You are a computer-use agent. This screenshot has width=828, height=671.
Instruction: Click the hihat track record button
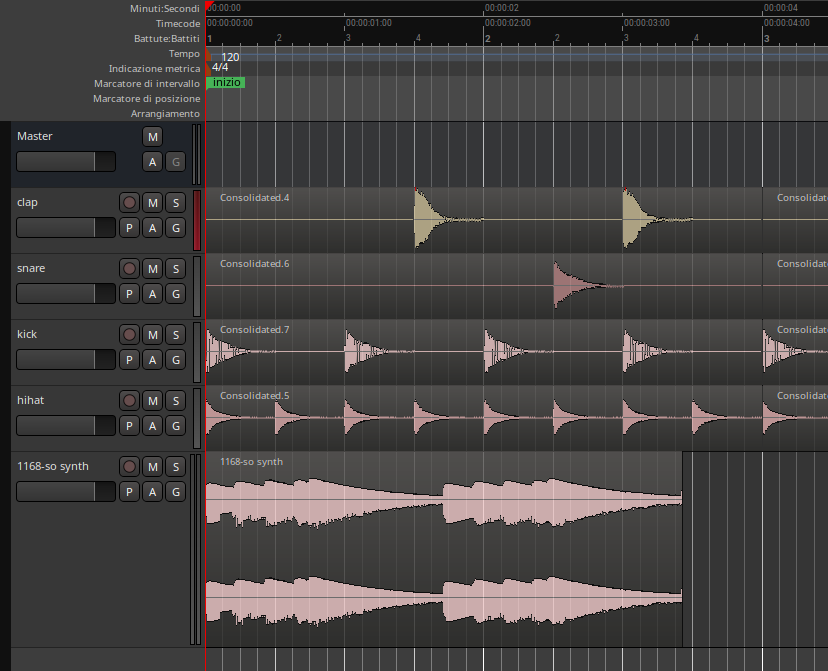point(129,401)
